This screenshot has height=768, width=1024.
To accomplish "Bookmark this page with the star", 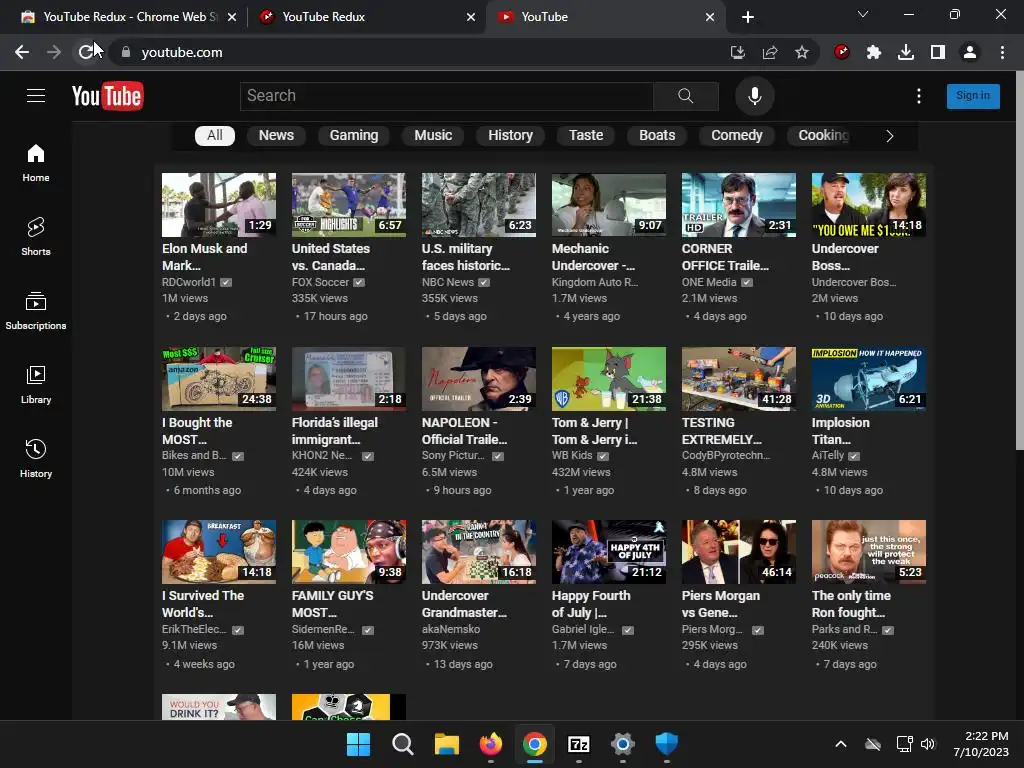I will [x=802, y=52].
